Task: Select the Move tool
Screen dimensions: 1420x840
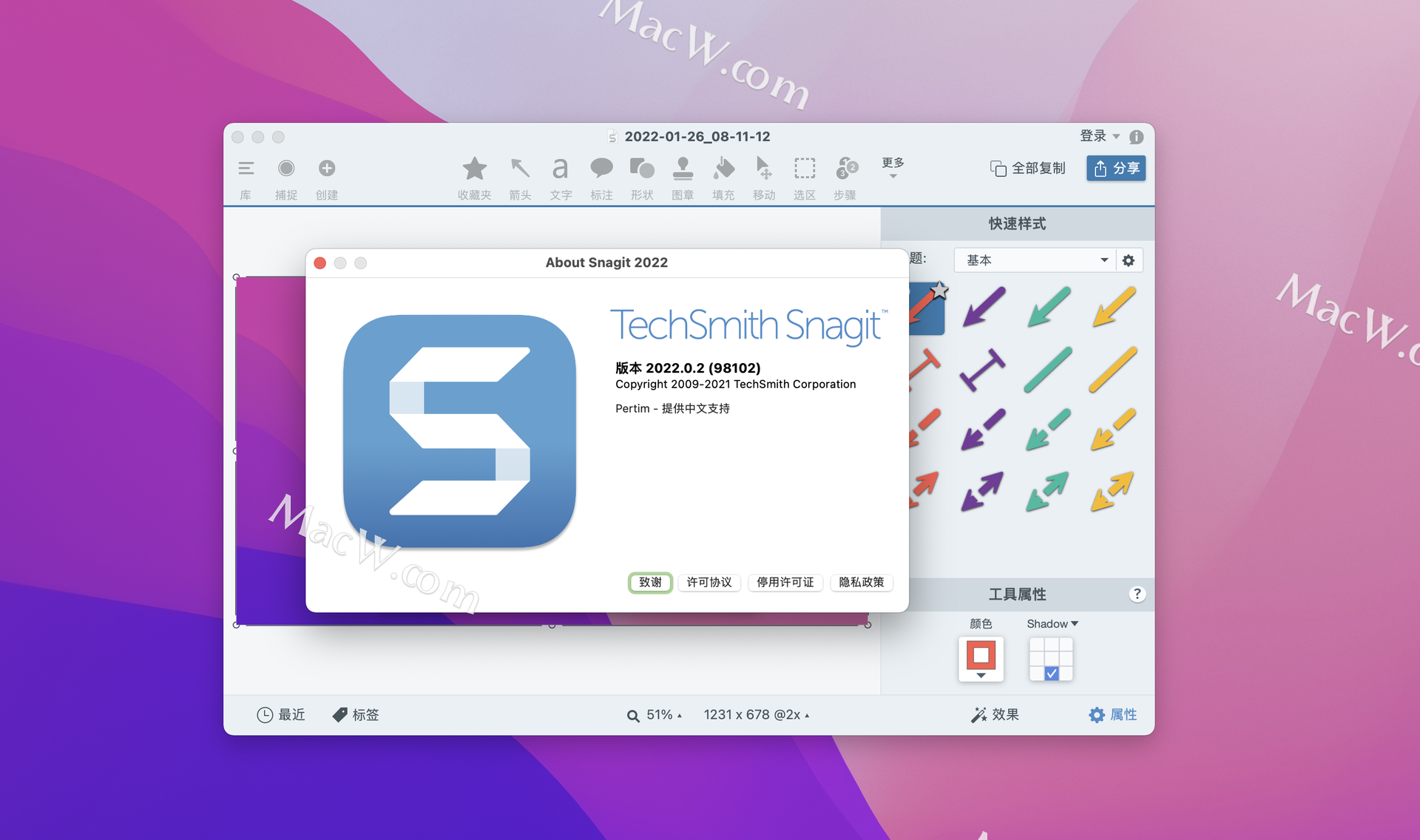Action: [x=764, y=169]
